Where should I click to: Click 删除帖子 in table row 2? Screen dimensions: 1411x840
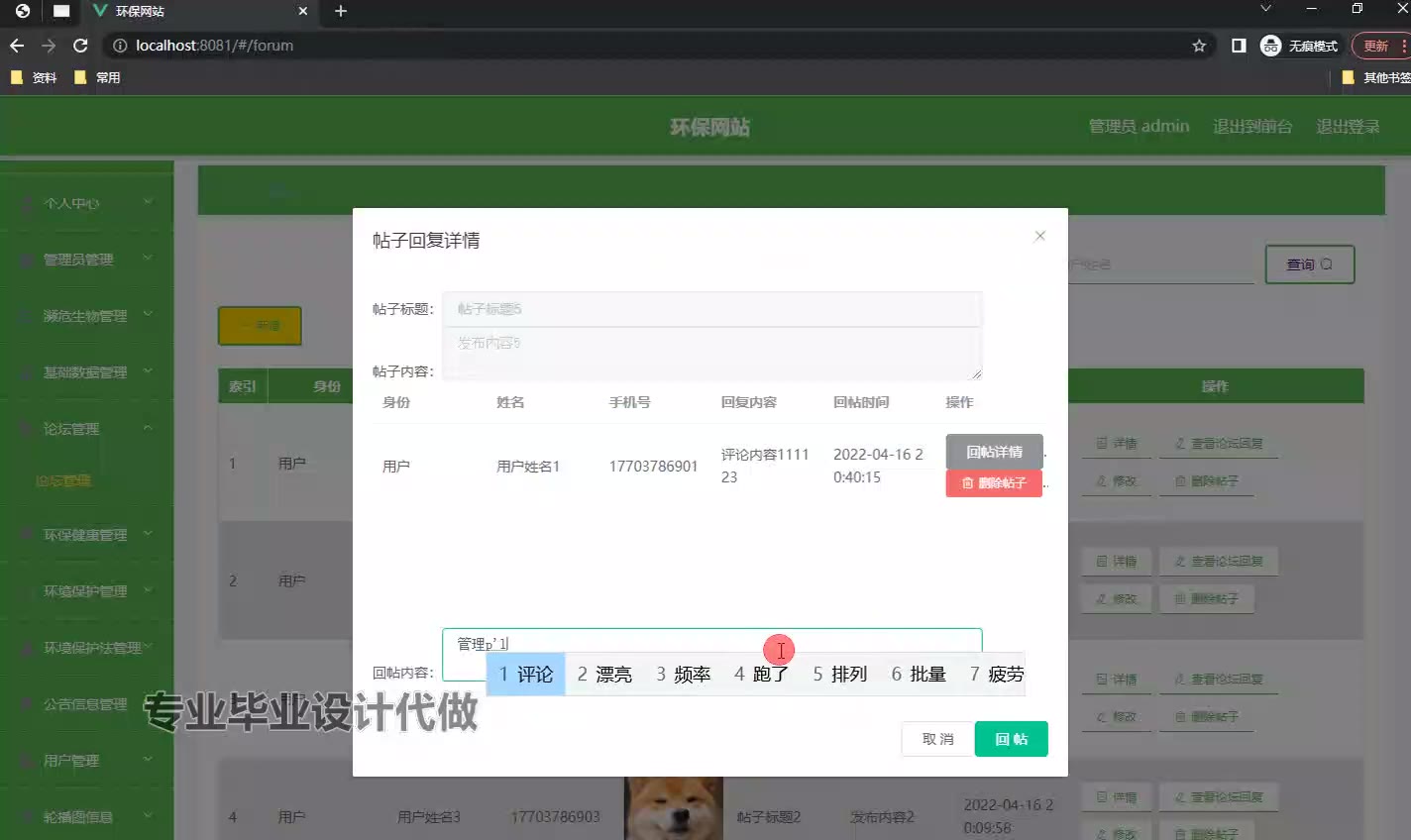1207,599
